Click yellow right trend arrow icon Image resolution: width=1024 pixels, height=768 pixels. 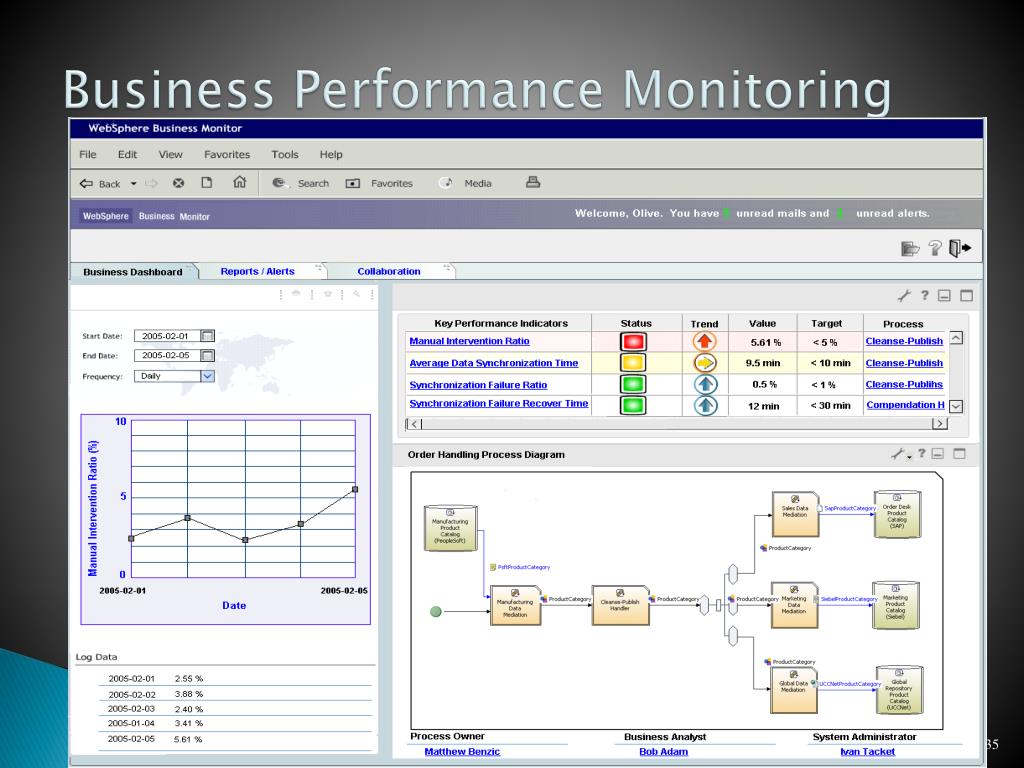pos(704,362)
